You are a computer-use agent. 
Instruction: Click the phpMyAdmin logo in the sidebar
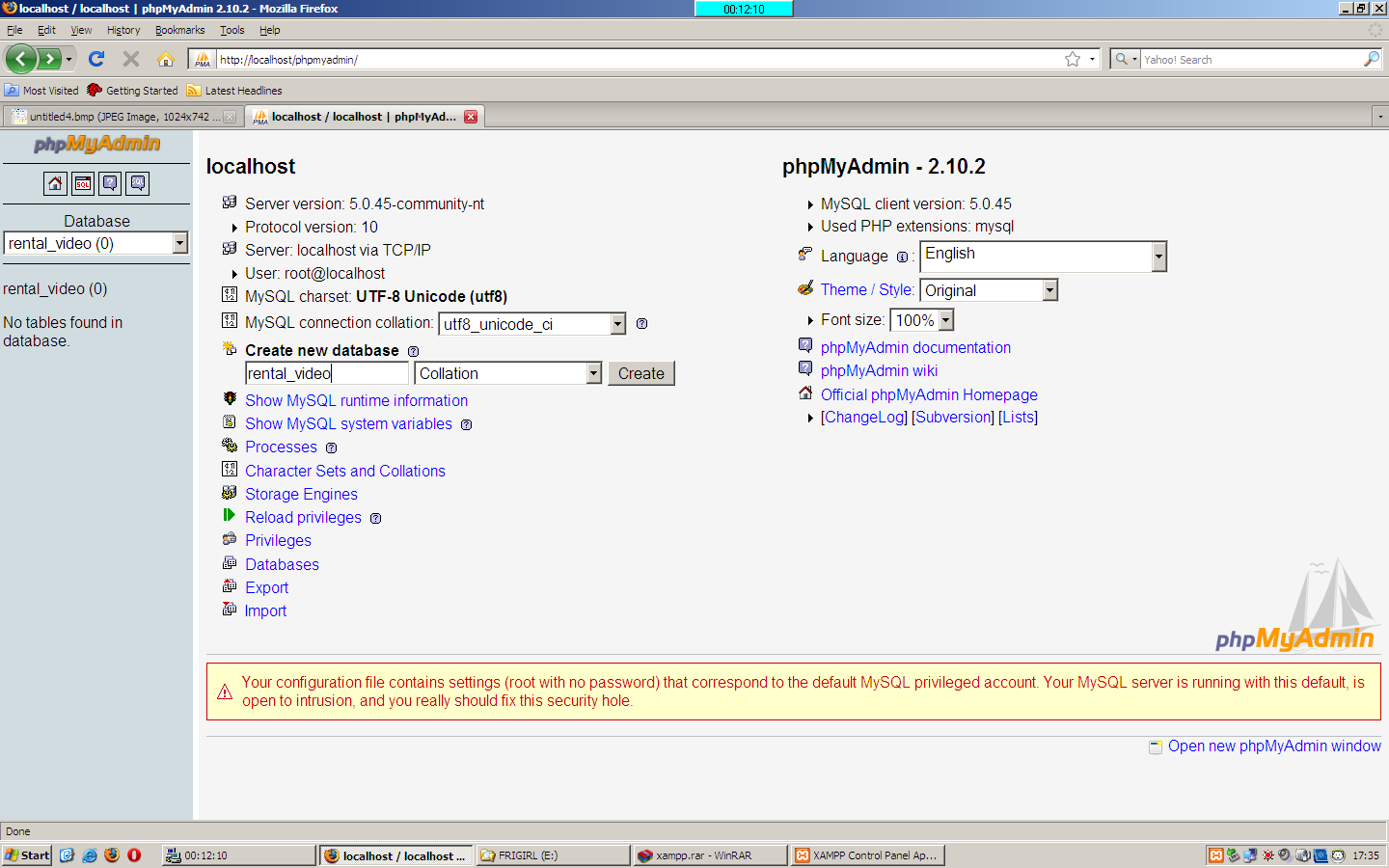coord(96,145)
